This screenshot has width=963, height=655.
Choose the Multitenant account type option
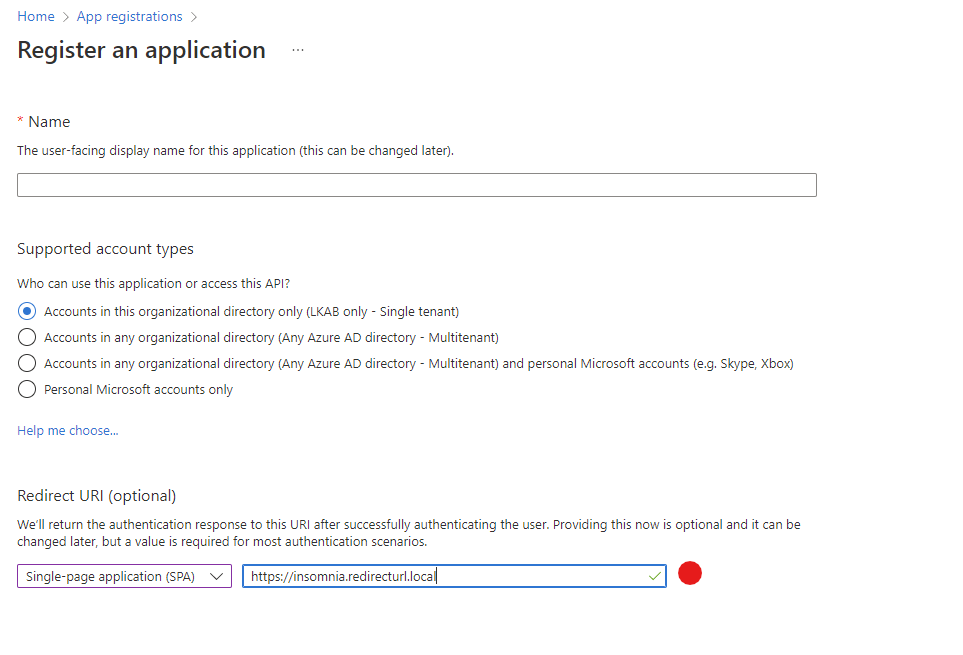point(27,337)
